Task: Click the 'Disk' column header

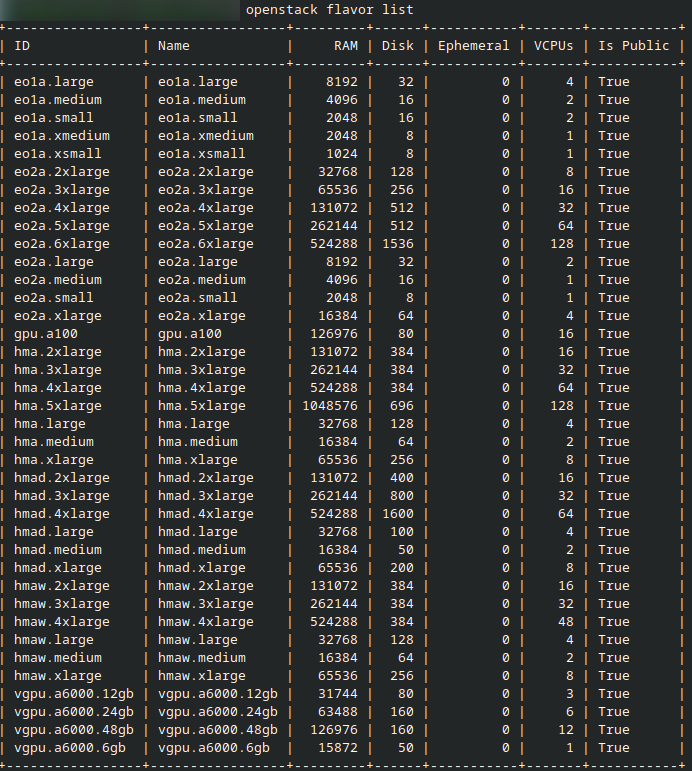Action: [398, 46]
